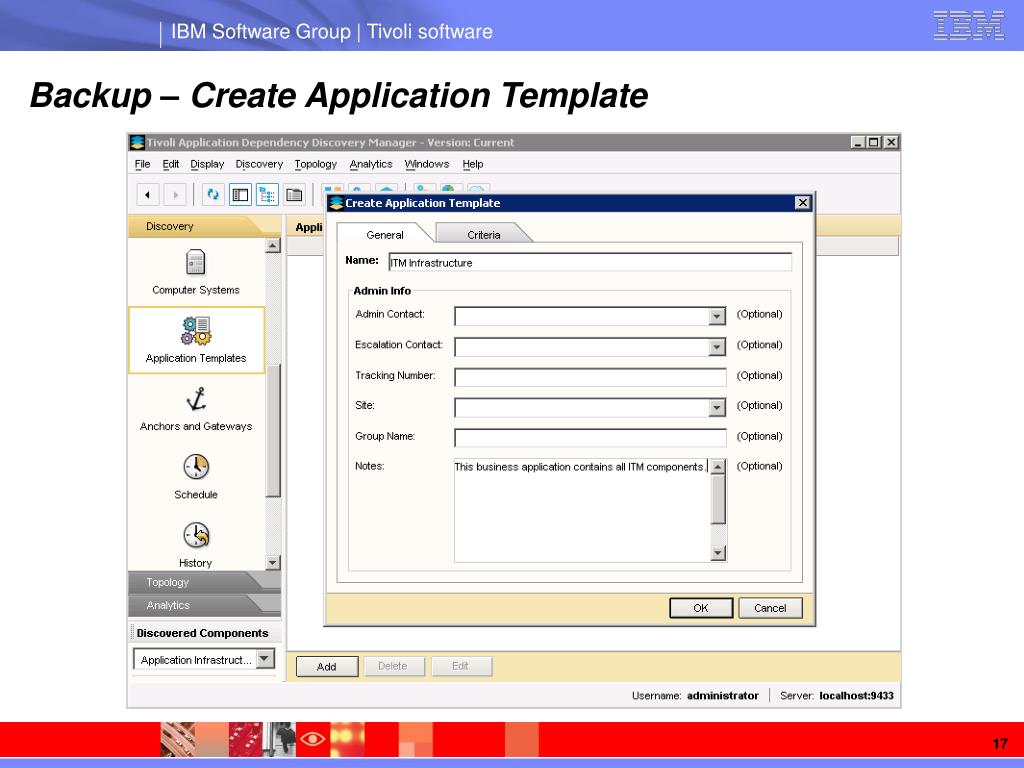Cancel the Create Application Template dialog

770,608
